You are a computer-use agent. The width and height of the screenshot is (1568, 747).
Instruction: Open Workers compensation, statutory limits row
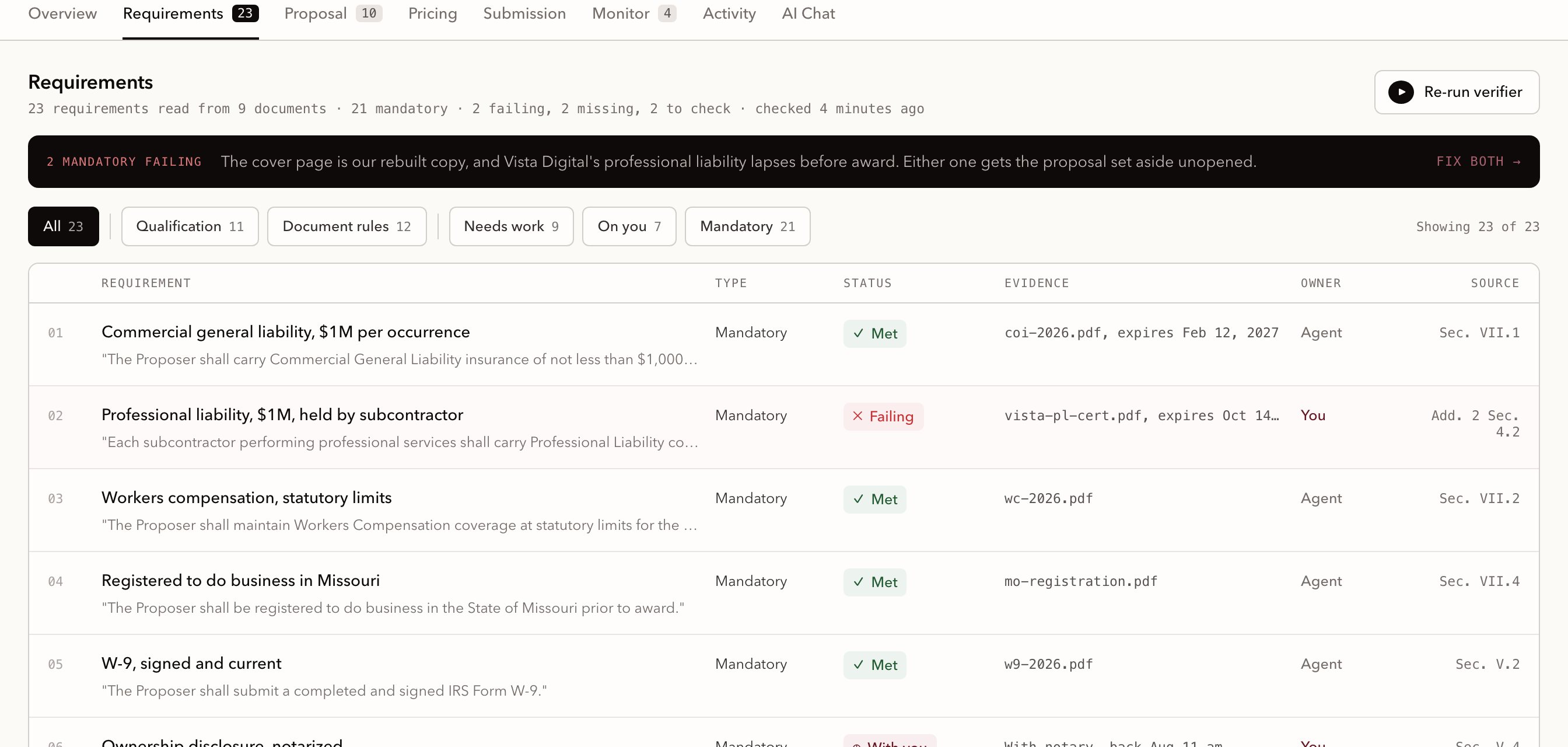tap(784, 510)
